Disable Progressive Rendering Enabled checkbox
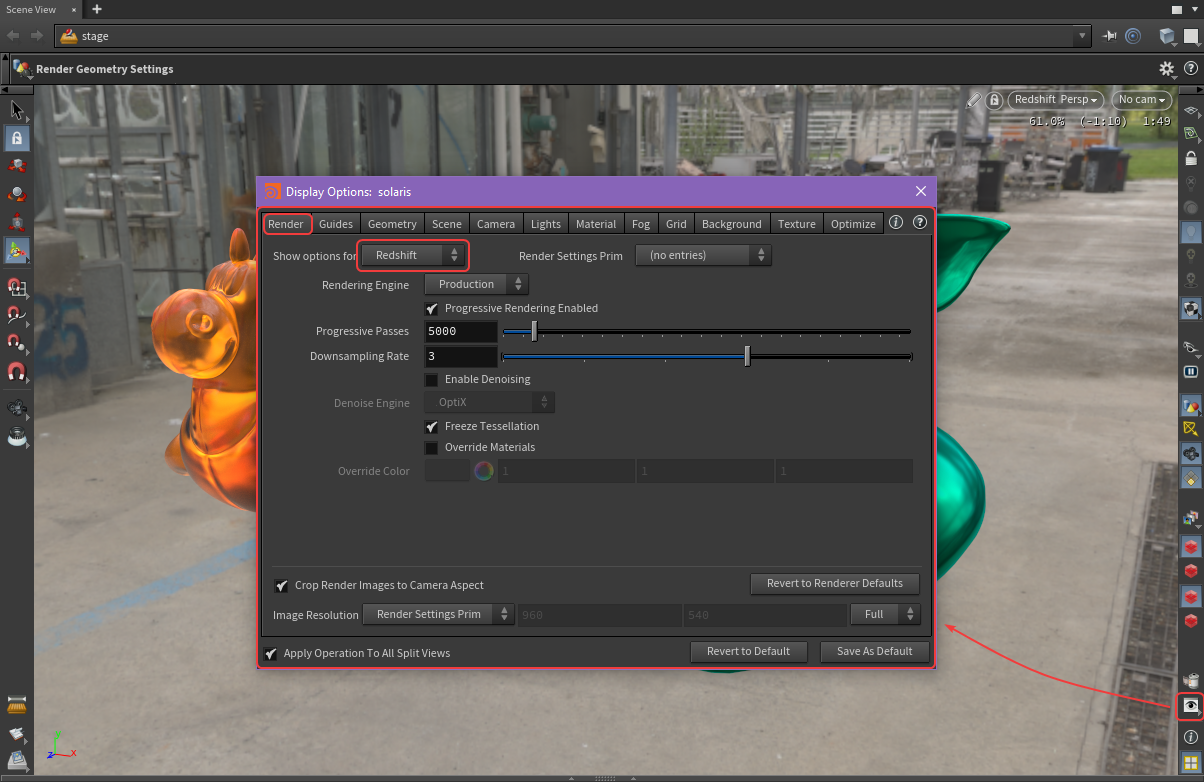The width and height of the screenshot is (1204, 782). [x=432, y=309]
